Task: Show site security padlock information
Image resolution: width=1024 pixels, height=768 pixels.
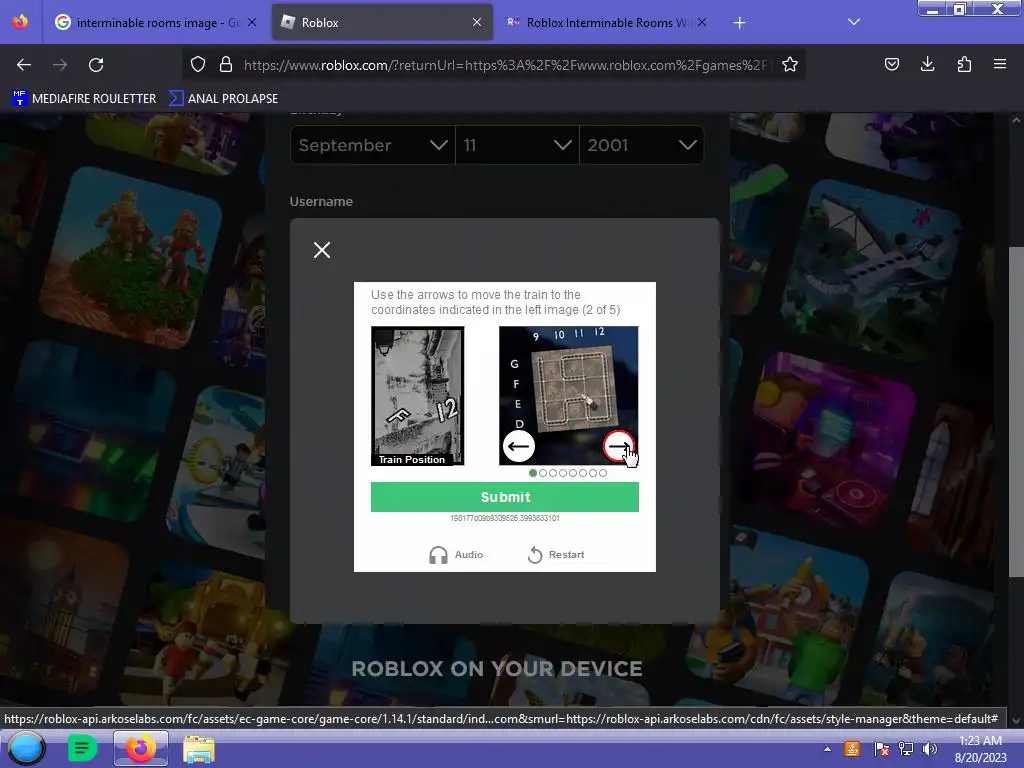Action: point(226,64)
